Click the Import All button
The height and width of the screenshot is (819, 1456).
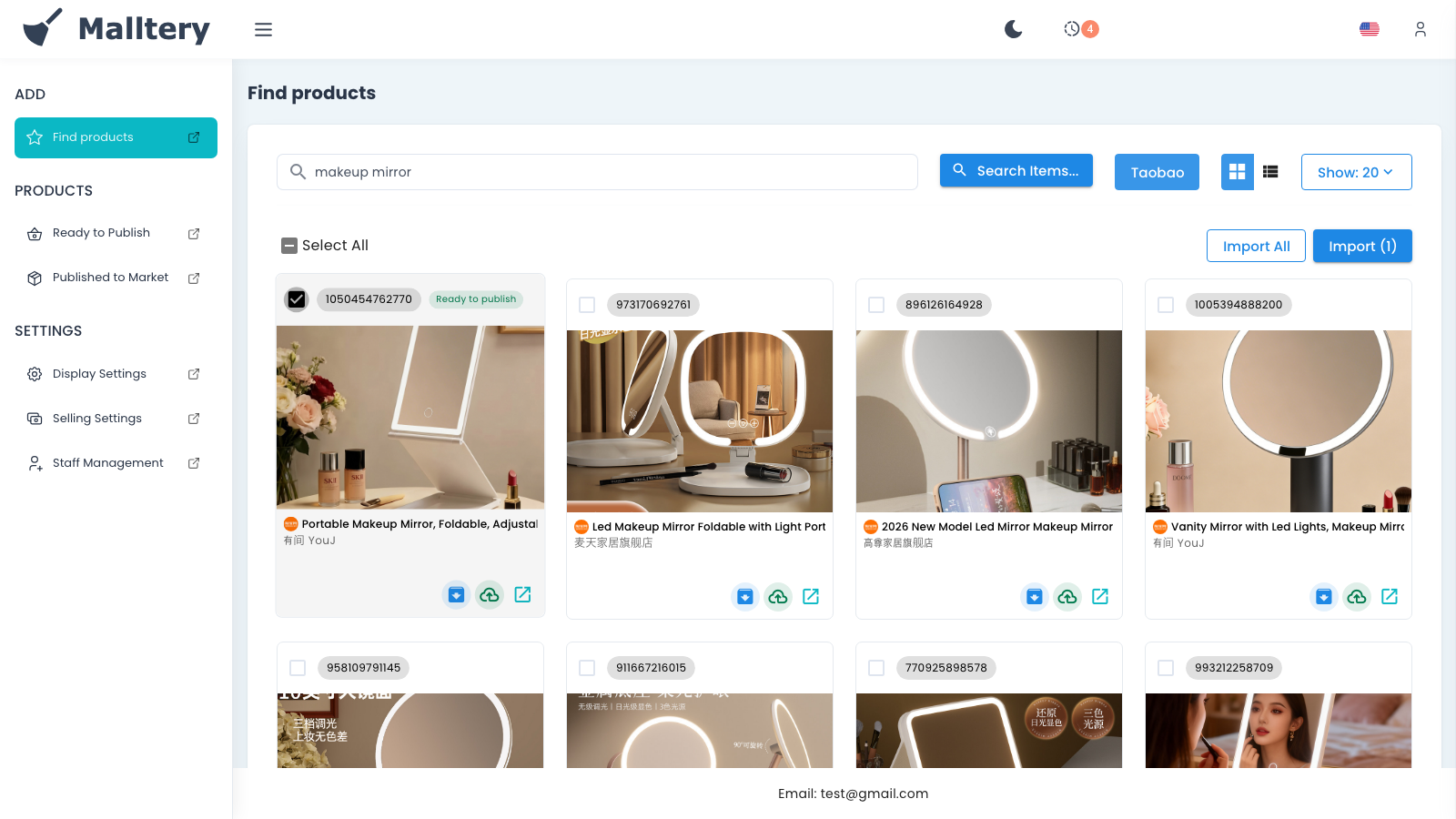[1256, 246]
